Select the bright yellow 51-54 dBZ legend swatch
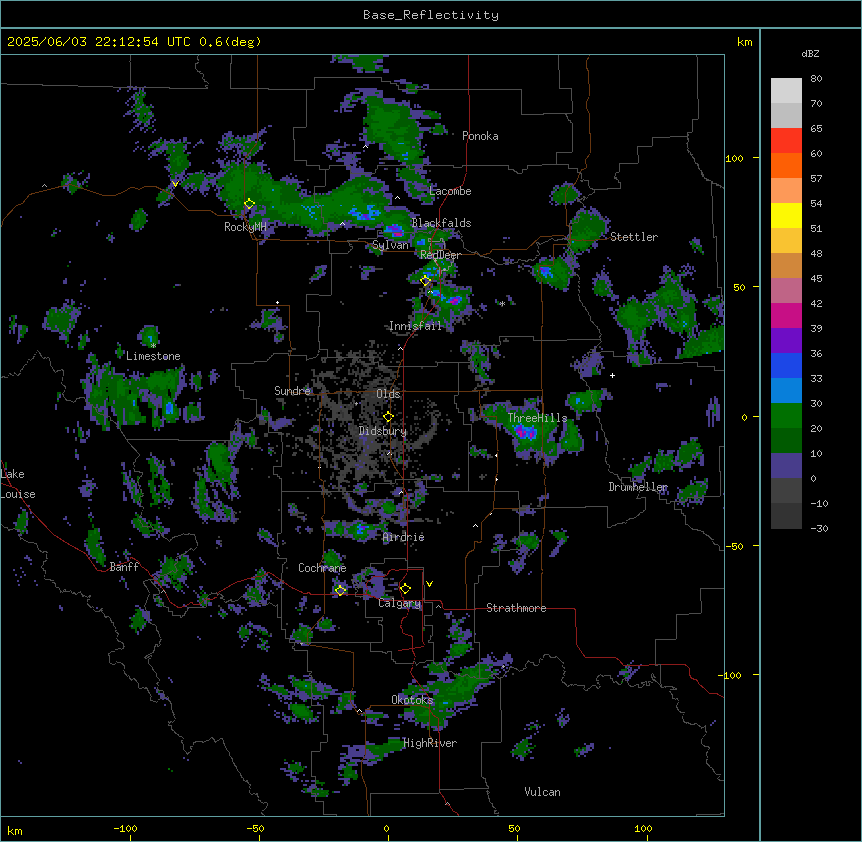This screenshot has height=842, width=862. [786, 215]
